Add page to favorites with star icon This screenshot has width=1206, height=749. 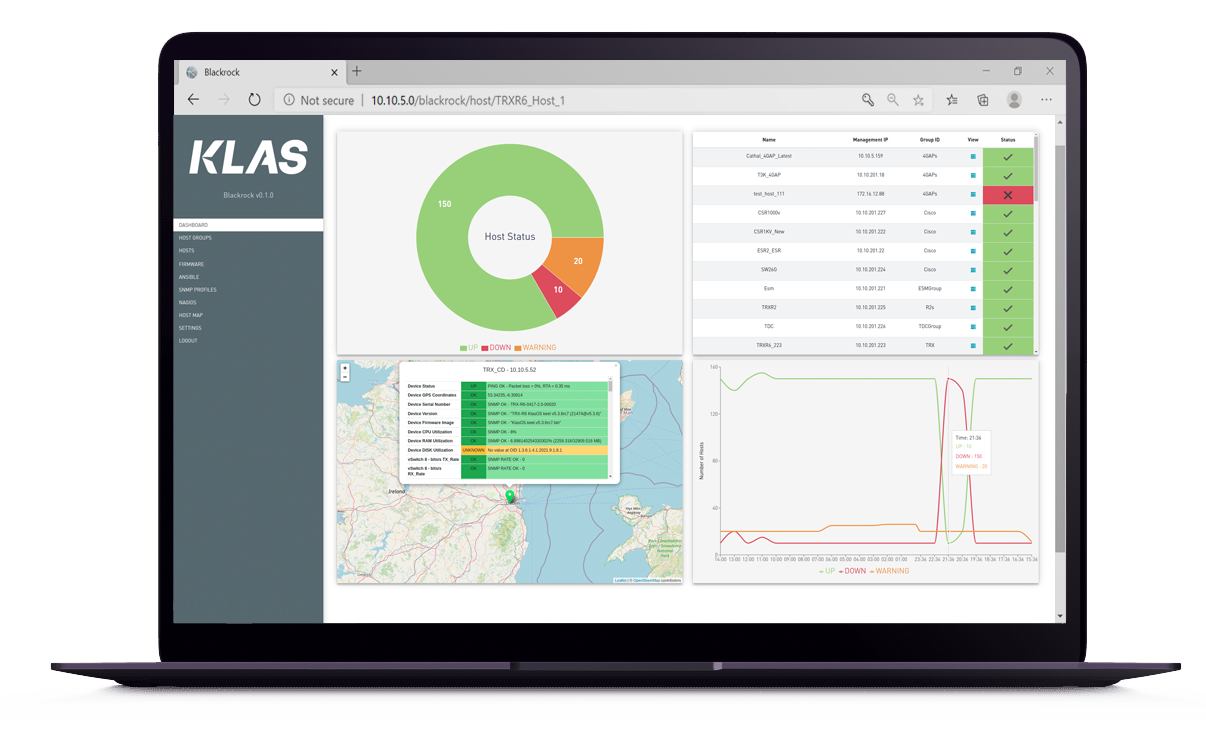coord(918,100)
